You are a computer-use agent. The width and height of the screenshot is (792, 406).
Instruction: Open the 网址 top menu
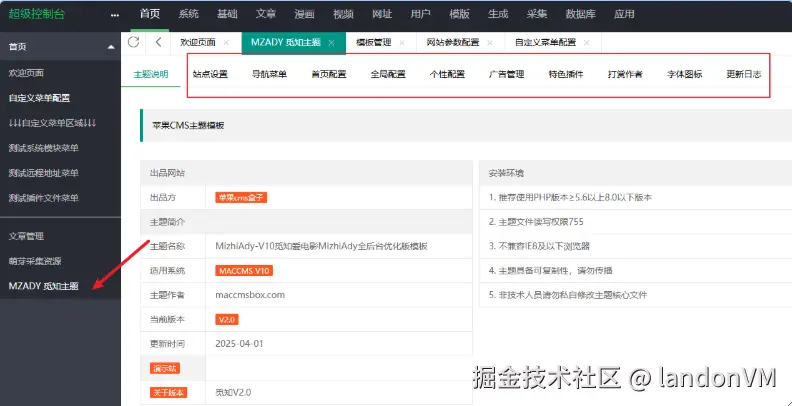382,14
